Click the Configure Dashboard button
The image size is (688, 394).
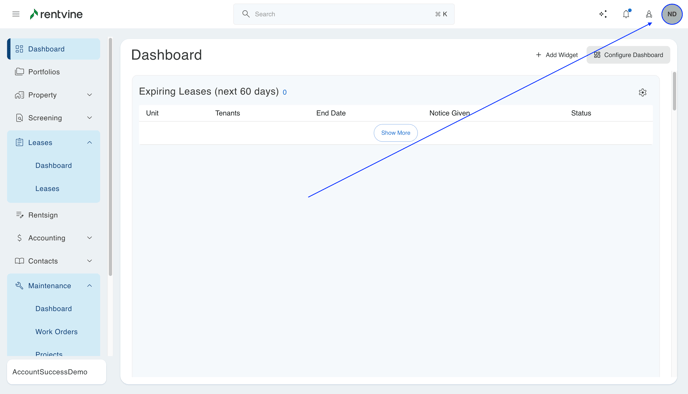point(628,55)
